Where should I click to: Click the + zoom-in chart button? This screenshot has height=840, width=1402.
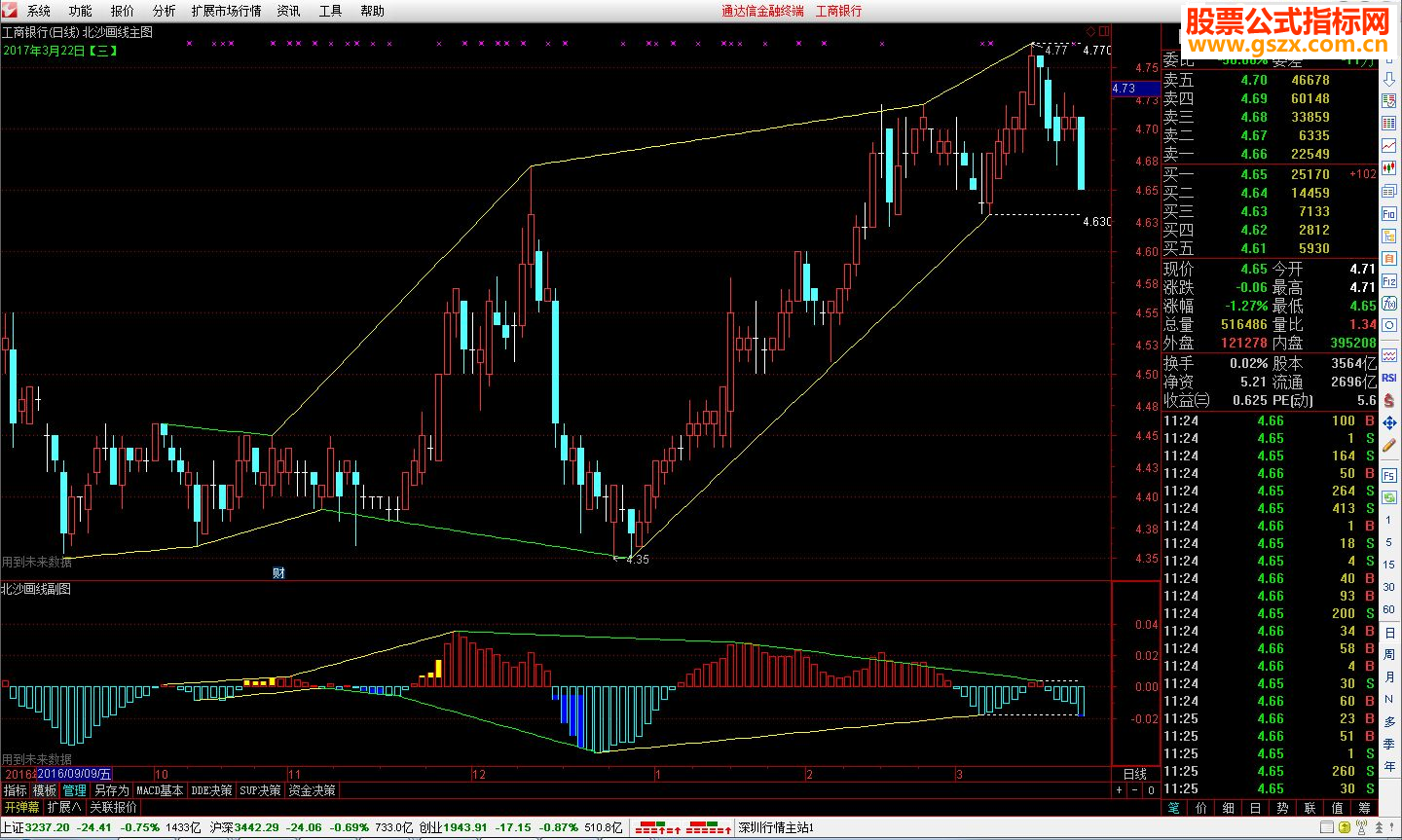coord(1120,790)
